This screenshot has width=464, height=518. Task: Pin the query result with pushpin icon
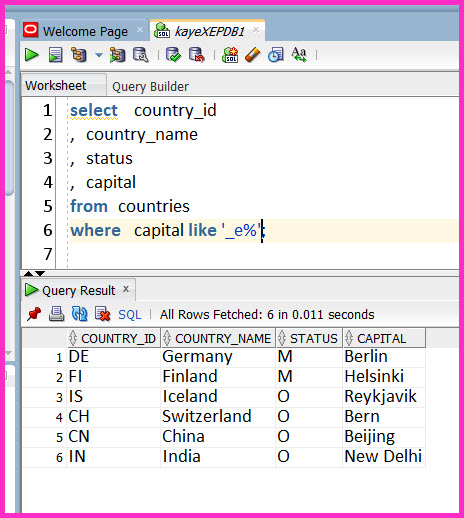[34, 314]
